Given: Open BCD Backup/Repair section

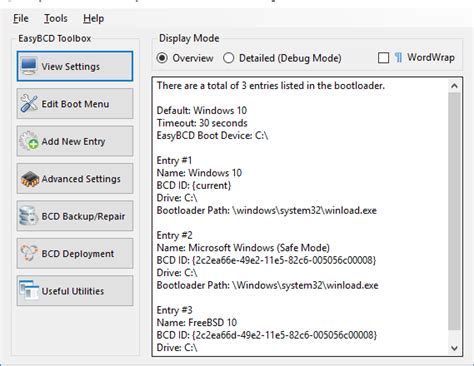Looking at the screenshot, I should (75, 216).
